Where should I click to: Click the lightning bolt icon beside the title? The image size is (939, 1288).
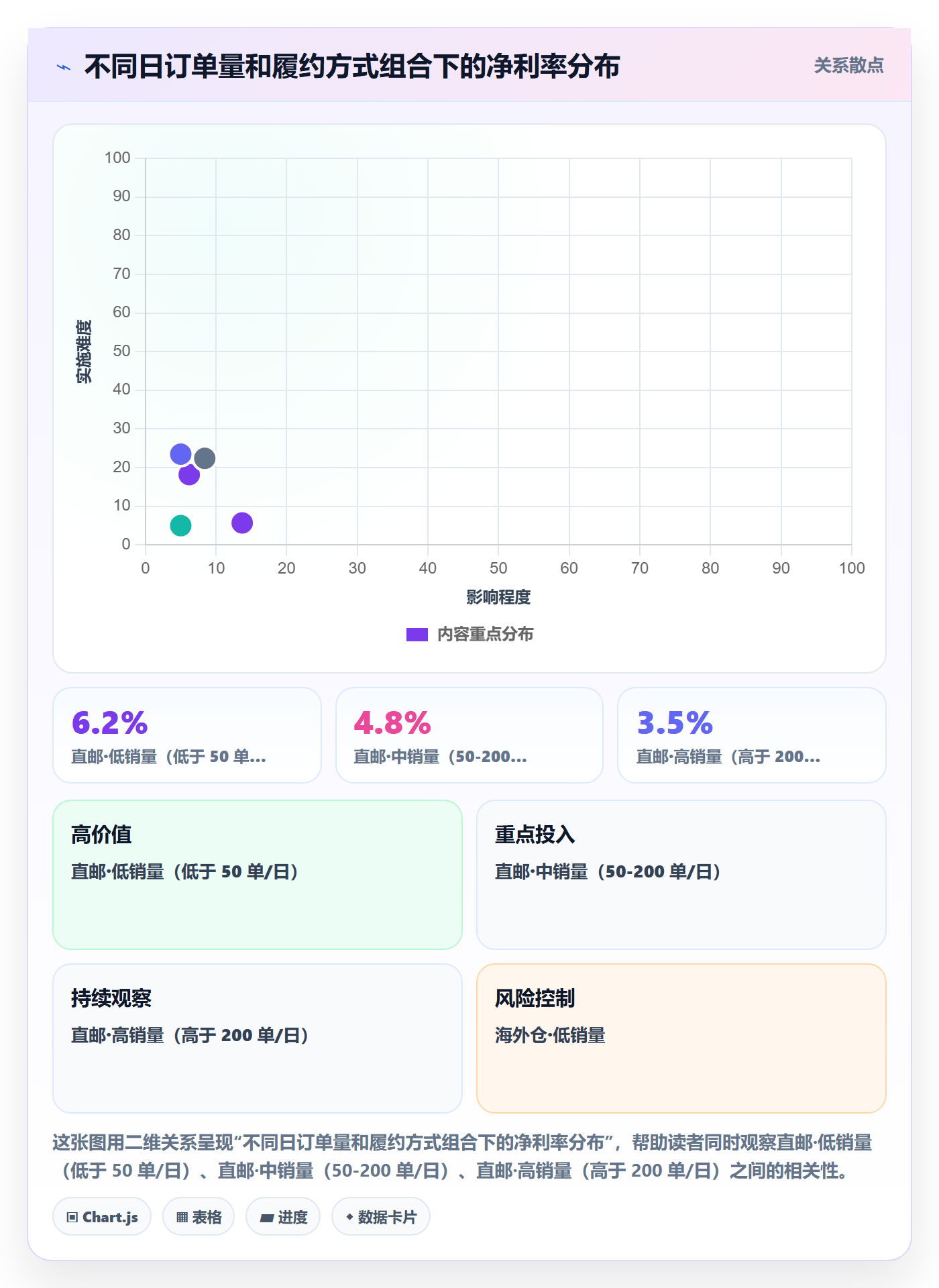64,67
